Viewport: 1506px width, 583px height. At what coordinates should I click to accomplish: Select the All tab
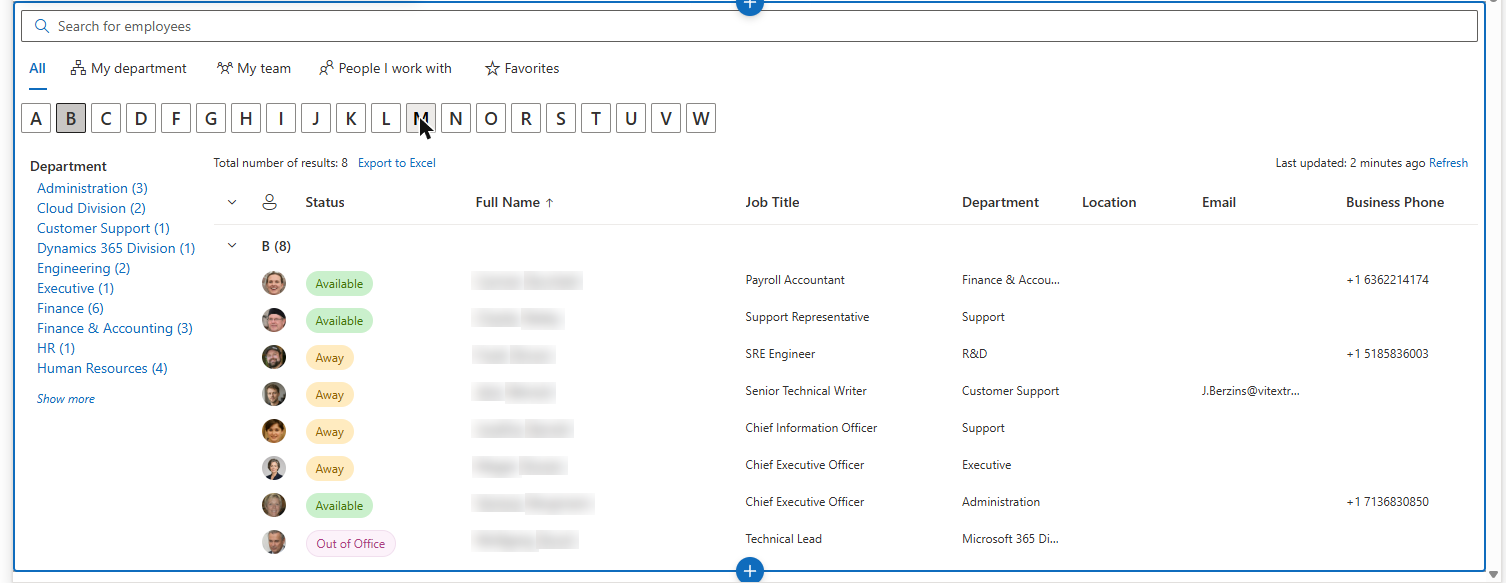pos(37,69)
